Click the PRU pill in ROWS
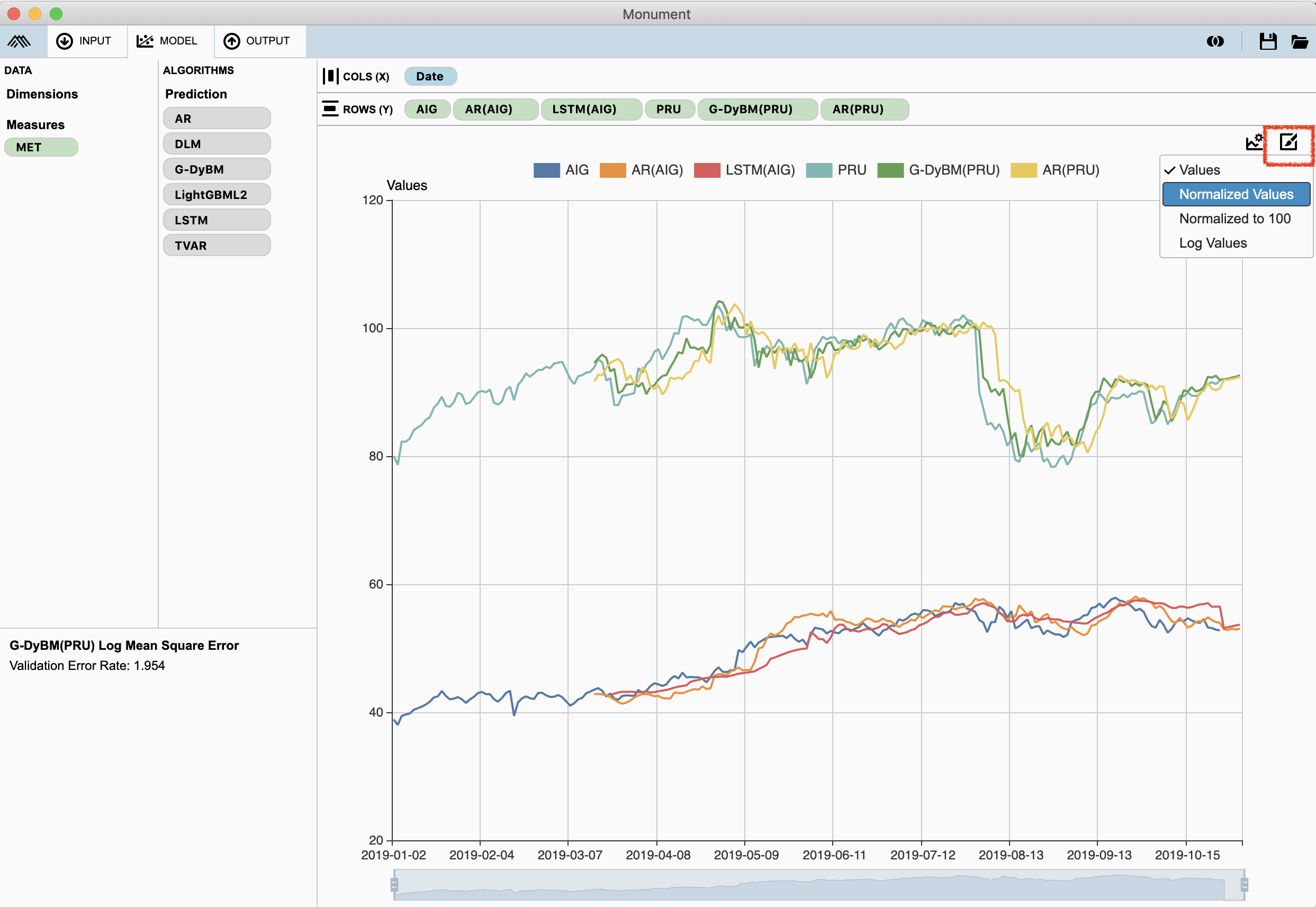 coord(669,109)
